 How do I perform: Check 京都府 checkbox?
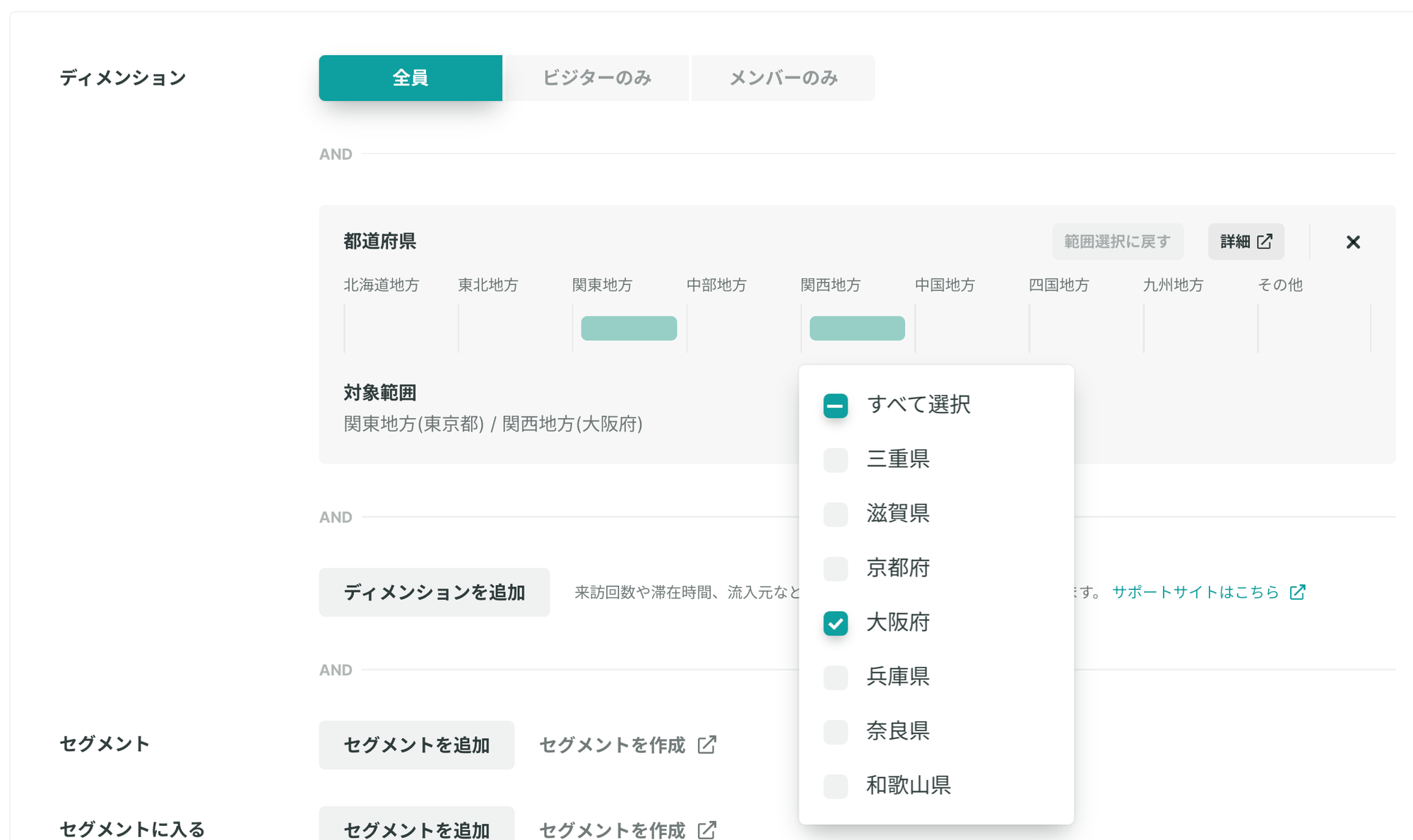pos(836,569)
